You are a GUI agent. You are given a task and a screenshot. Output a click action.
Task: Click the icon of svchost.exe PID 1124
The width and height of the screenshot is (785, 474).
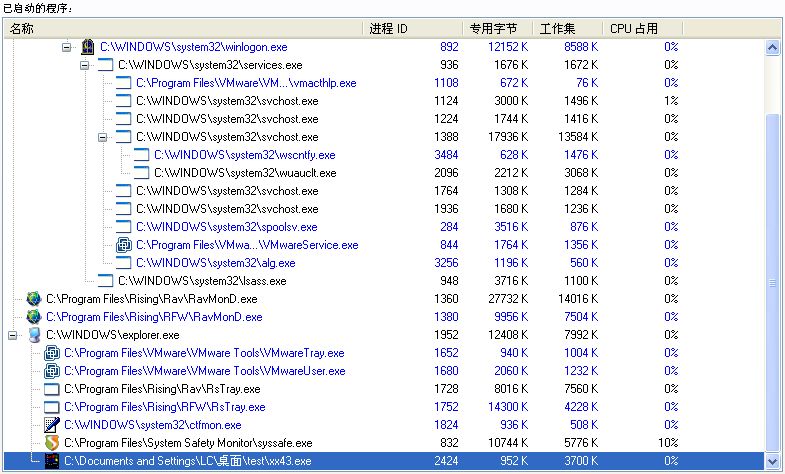[x=123, y=101]
